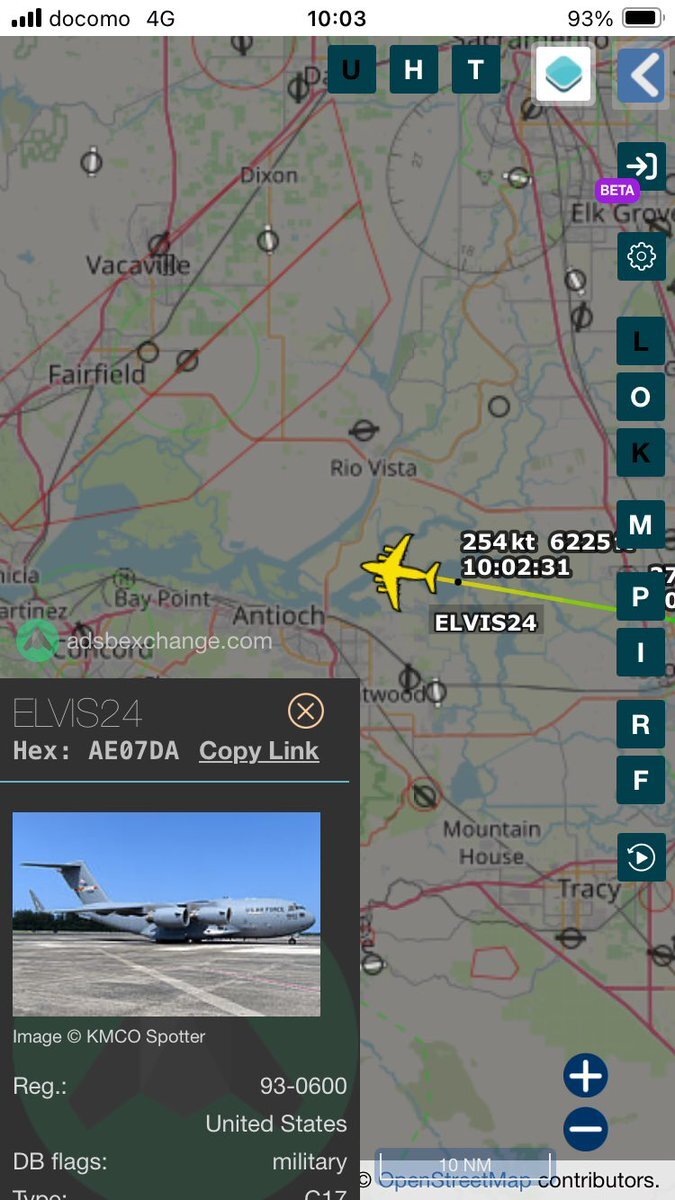The height and width of the screenshot is (1200, 675).
Task: Click the Copy Link link
Action: 259,751
